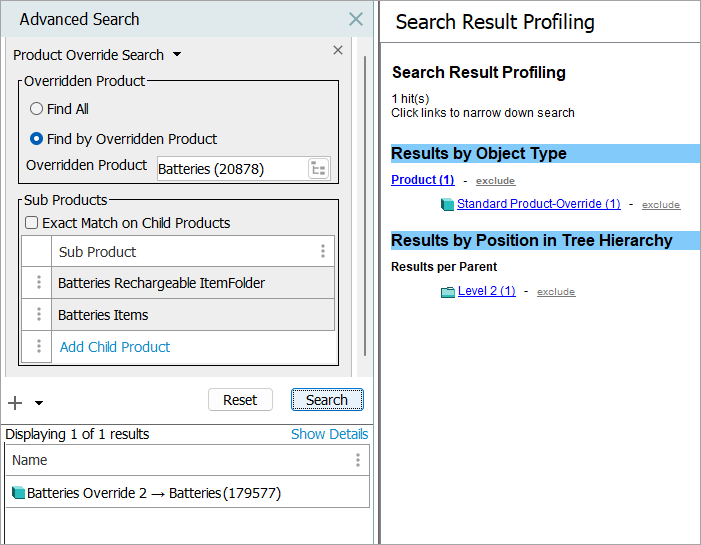
Task: Open the dropdown arrow beside the plus icon
Action: (x=39, y=403)
